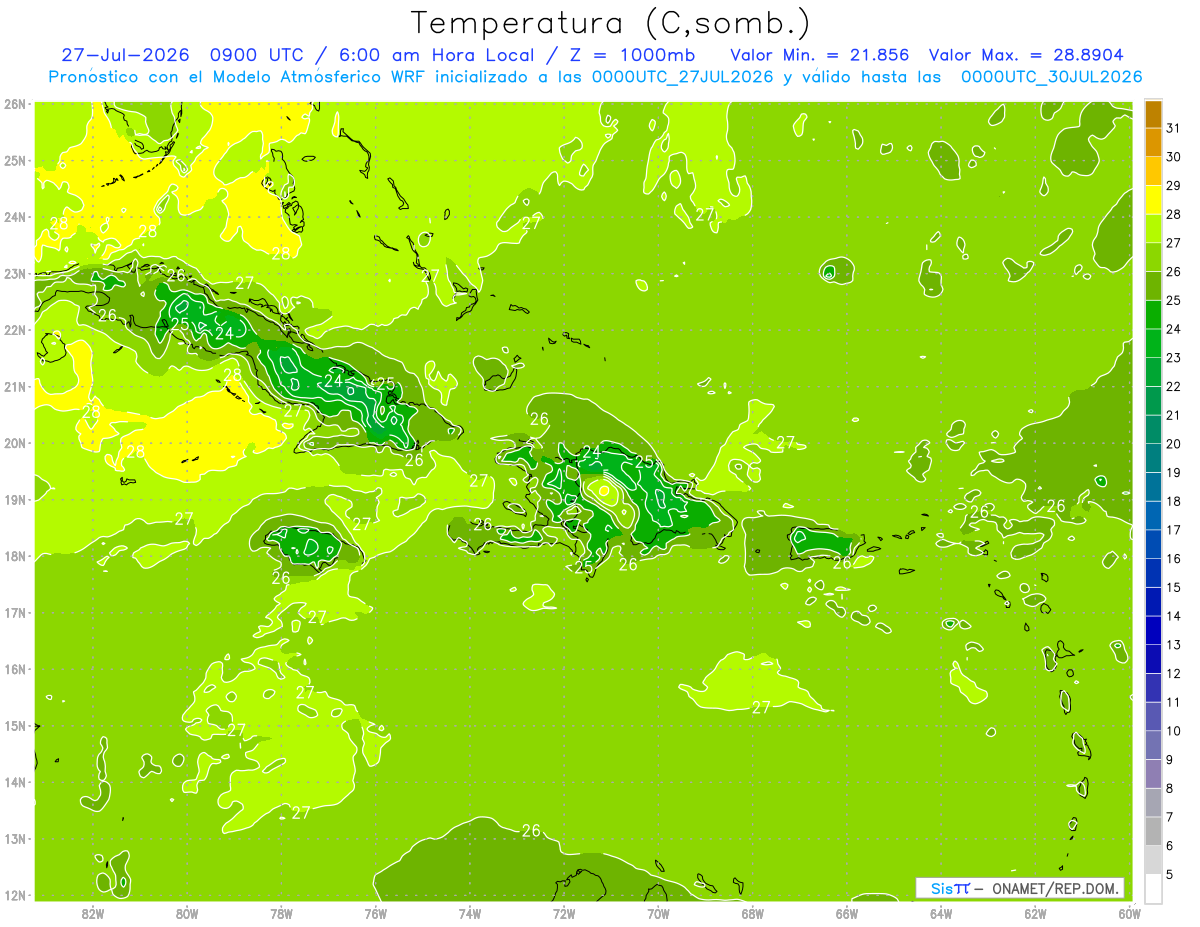The width and height of the screenshot is (1200, 927).
Task: Click the "17N" latitude label
Action: pyautogui.click(x=15, y=612)
